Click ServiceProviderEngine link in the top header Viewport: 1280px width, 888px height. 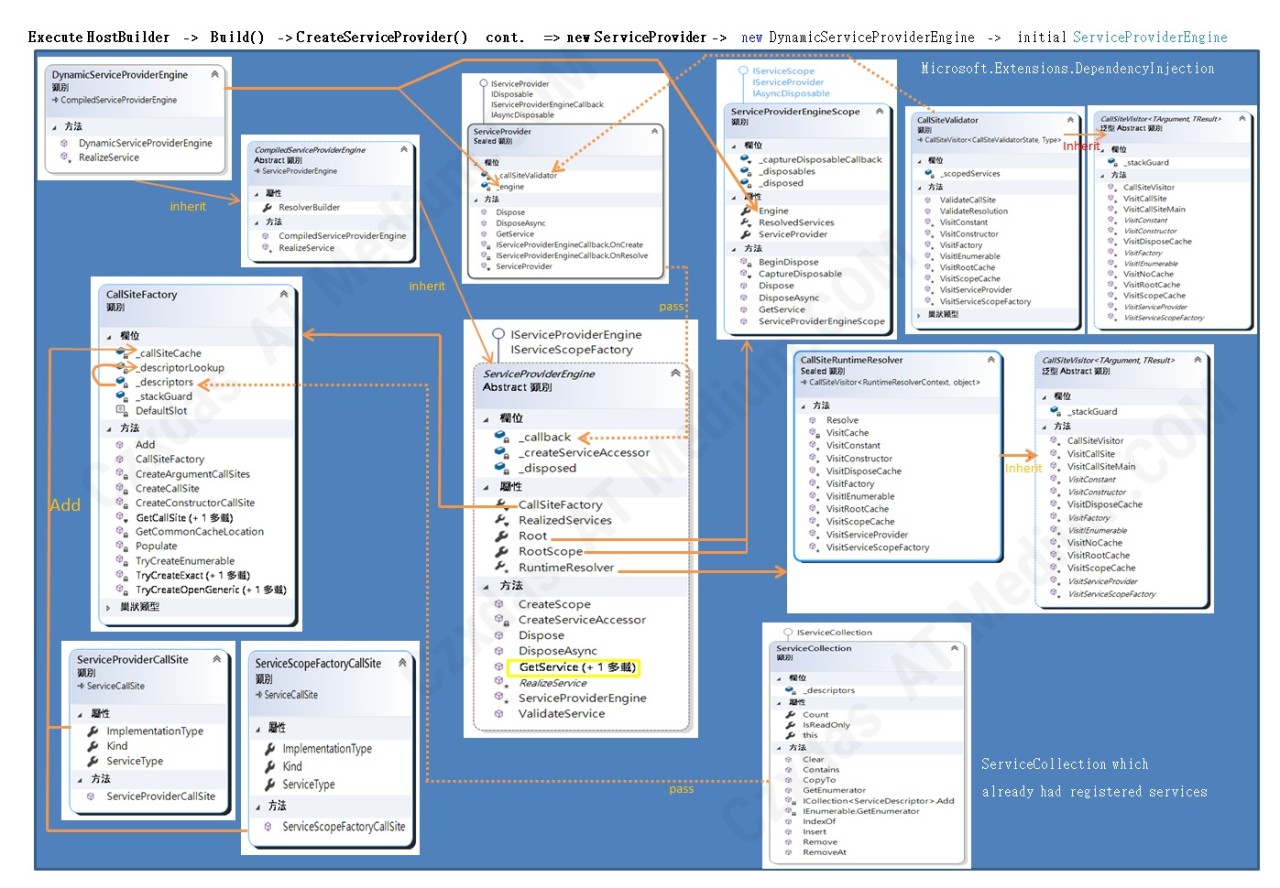pyautogui.click(x=1150, y=37)
